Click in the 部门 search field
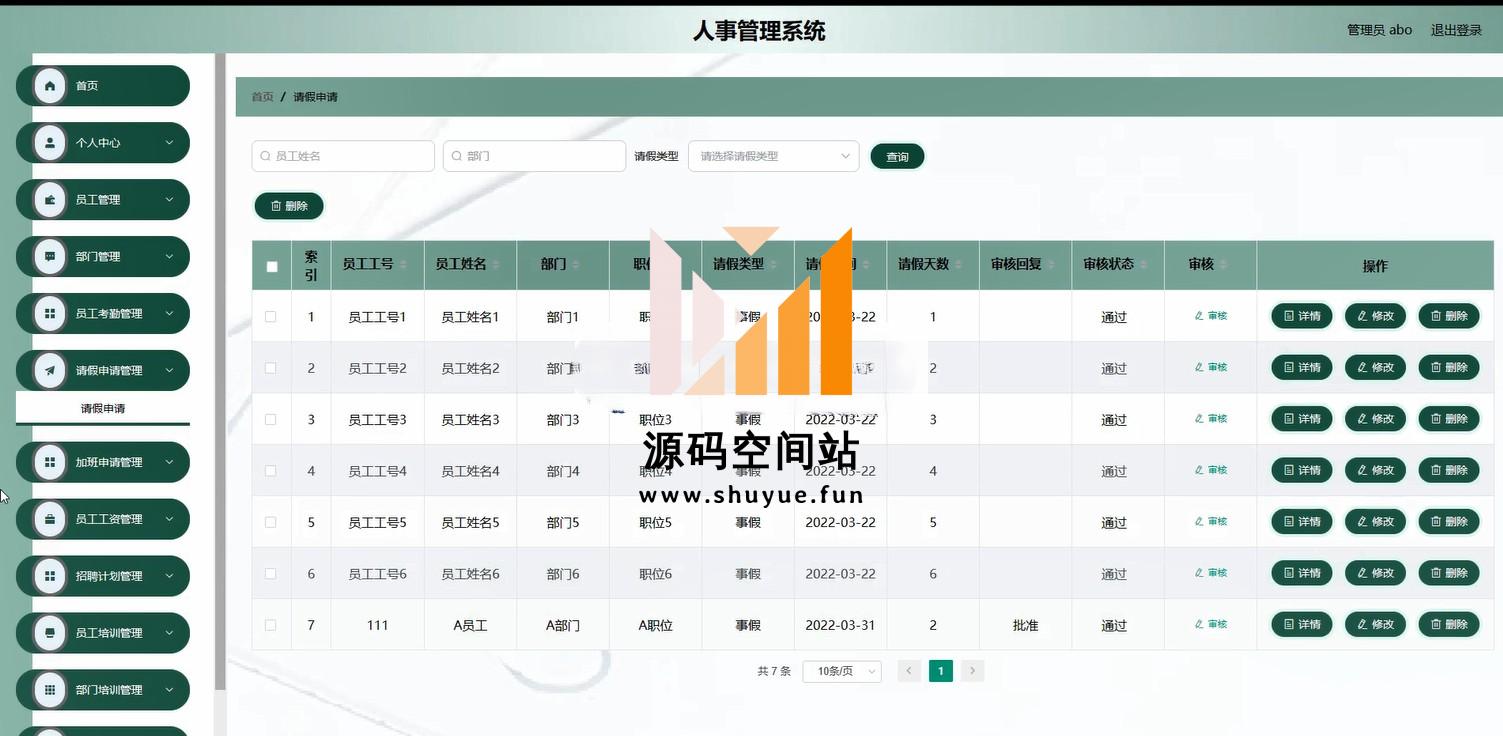This screenshot has height=736, width=1503. coord(534,156)
